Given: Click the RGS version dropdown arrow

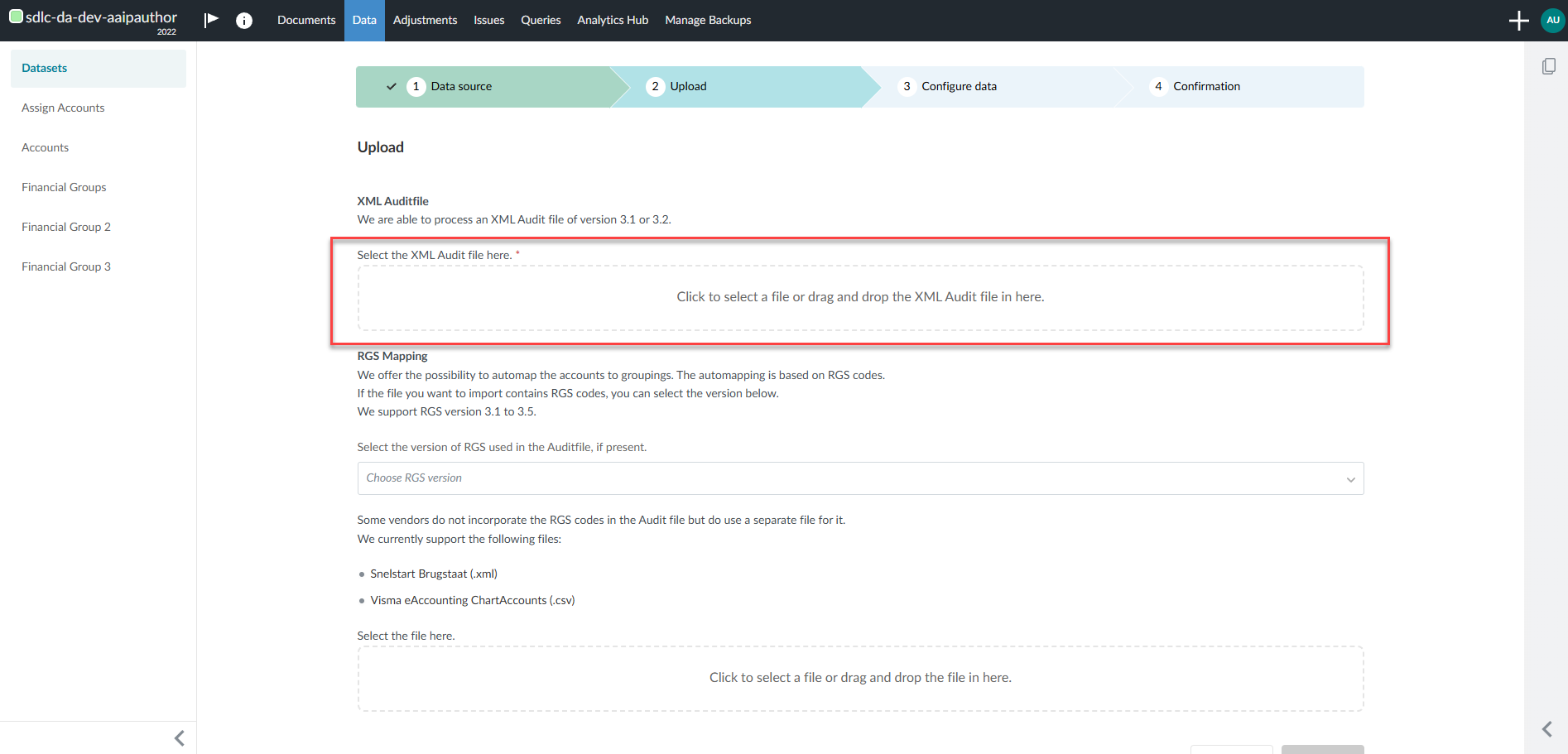Looking at the screenshot, I should pos(1350,479).
